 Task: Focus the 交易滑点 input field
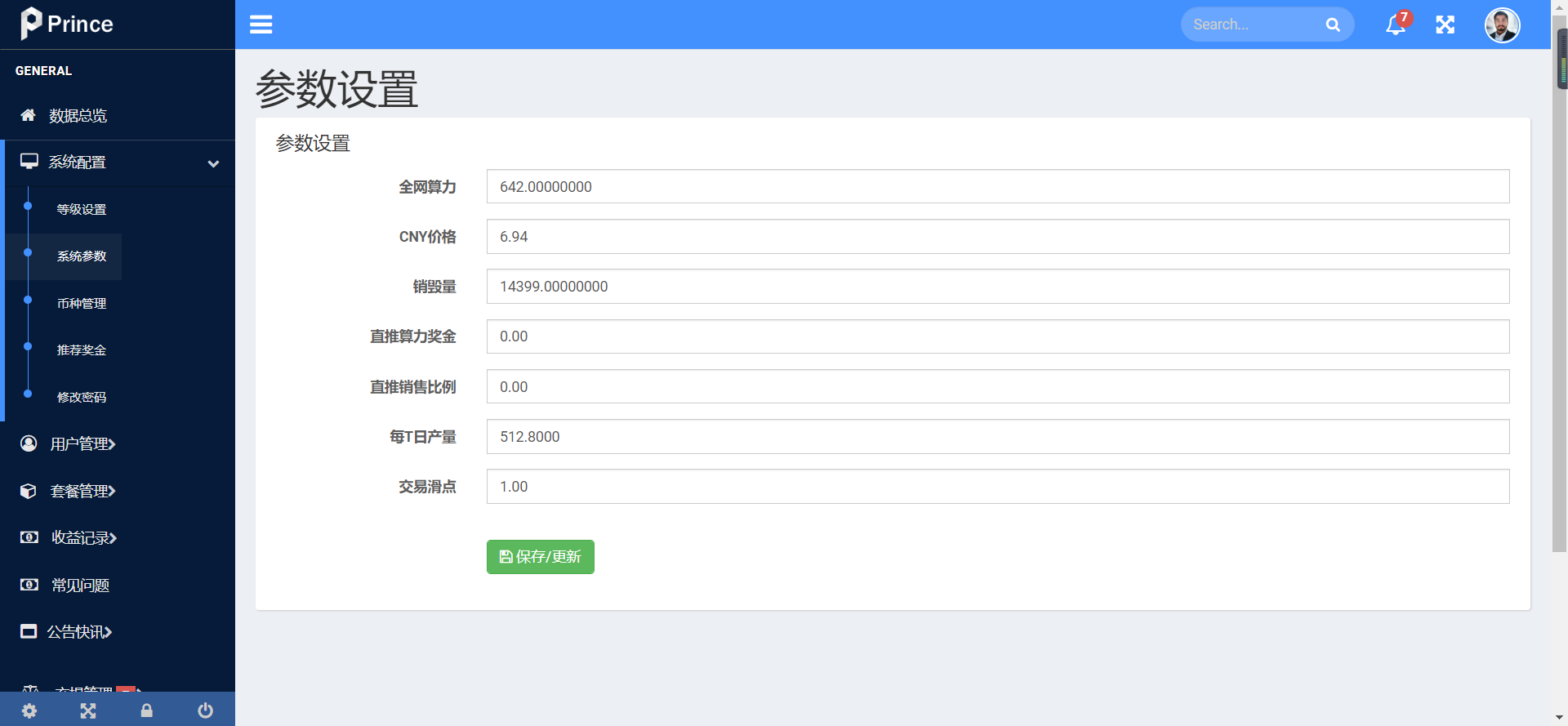tap(998, 486)
